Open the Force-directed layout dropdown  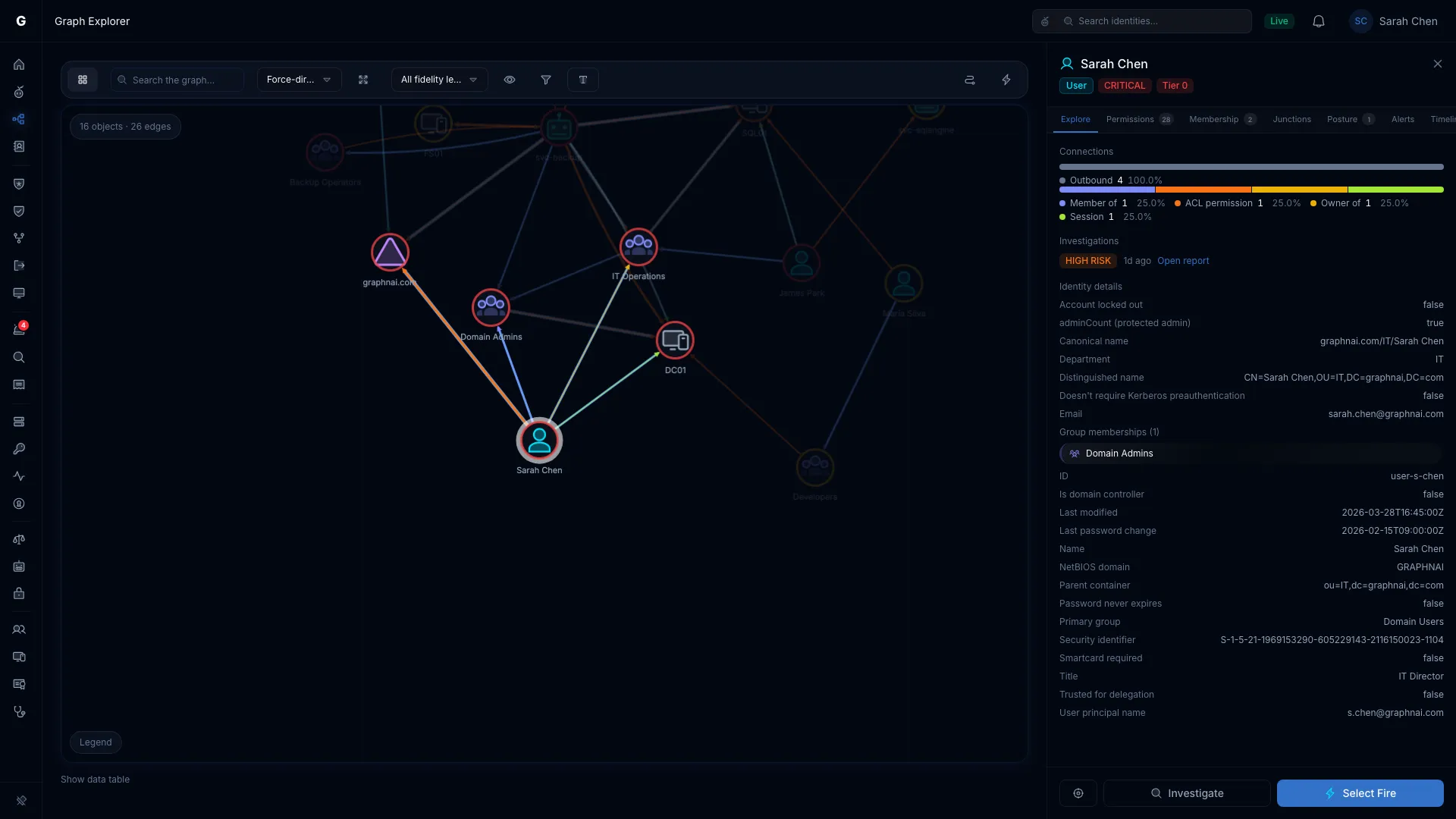coord(299,80)
